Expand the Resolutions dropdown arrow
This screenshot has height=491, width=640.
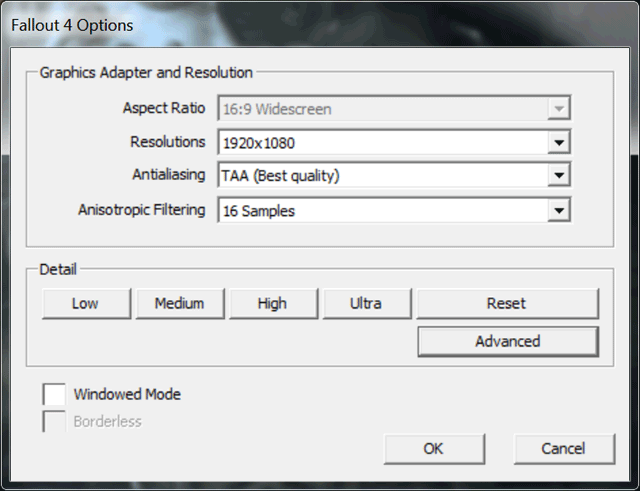pos(559,143)
